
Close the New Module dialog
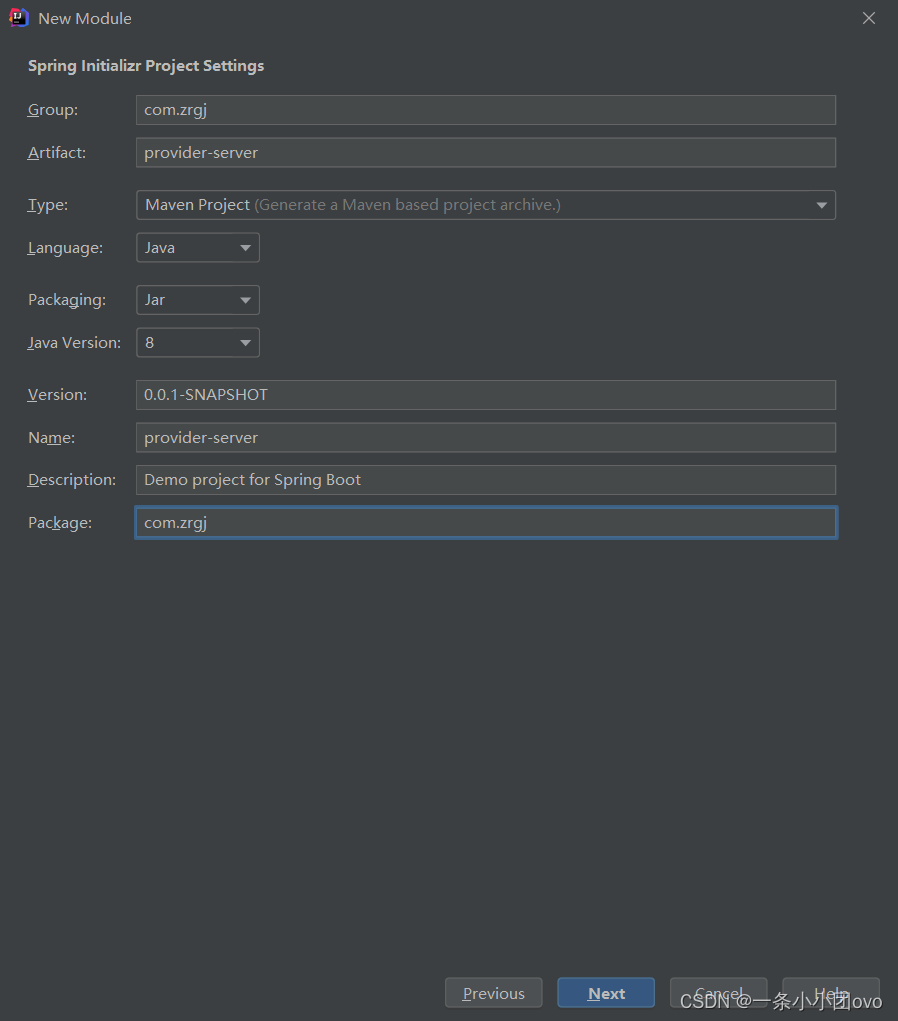[x=868, y=17]
